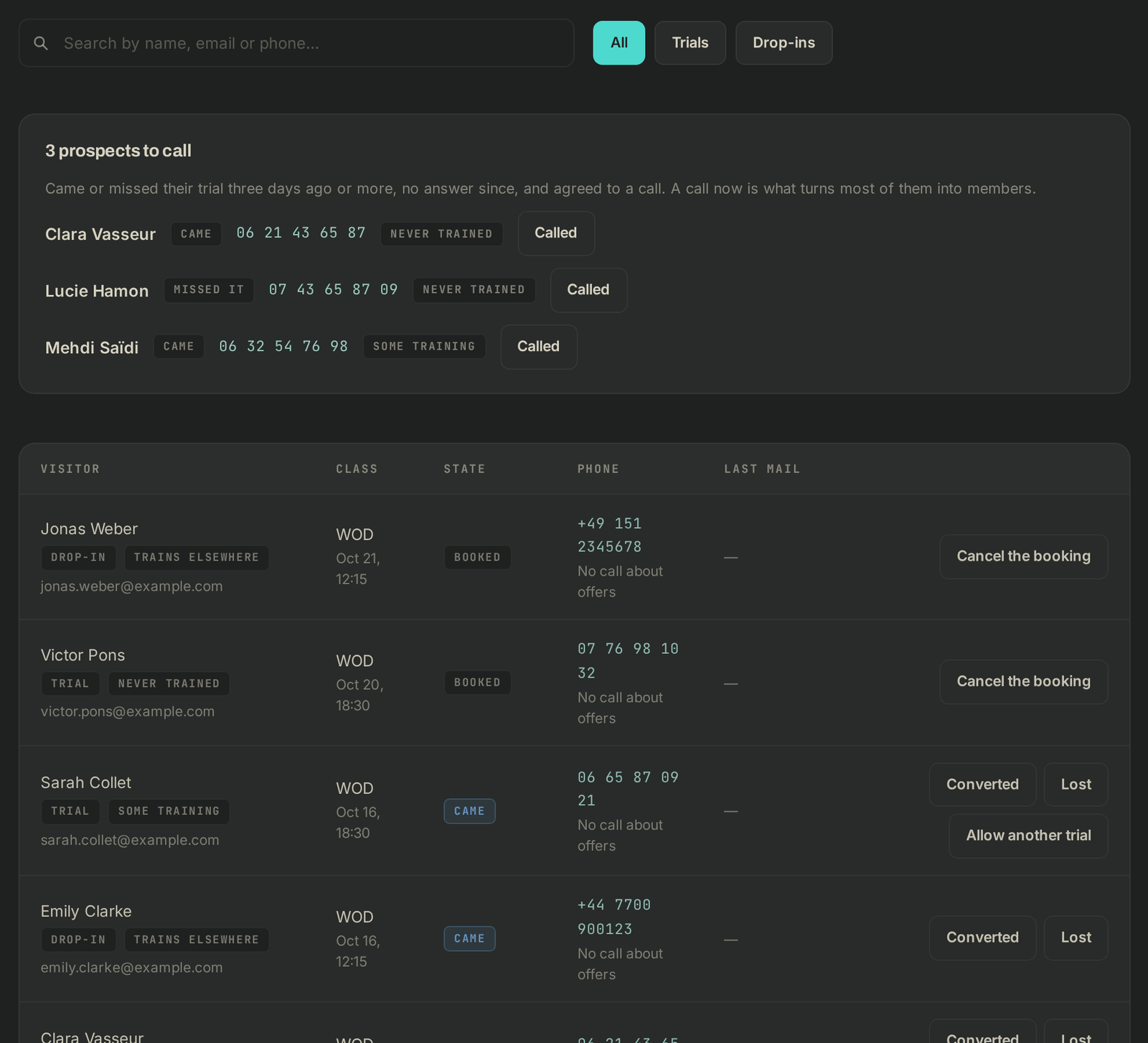
Task: Click the MISSED IT badge for Lucie Hamon
Action: pos(209,290)
